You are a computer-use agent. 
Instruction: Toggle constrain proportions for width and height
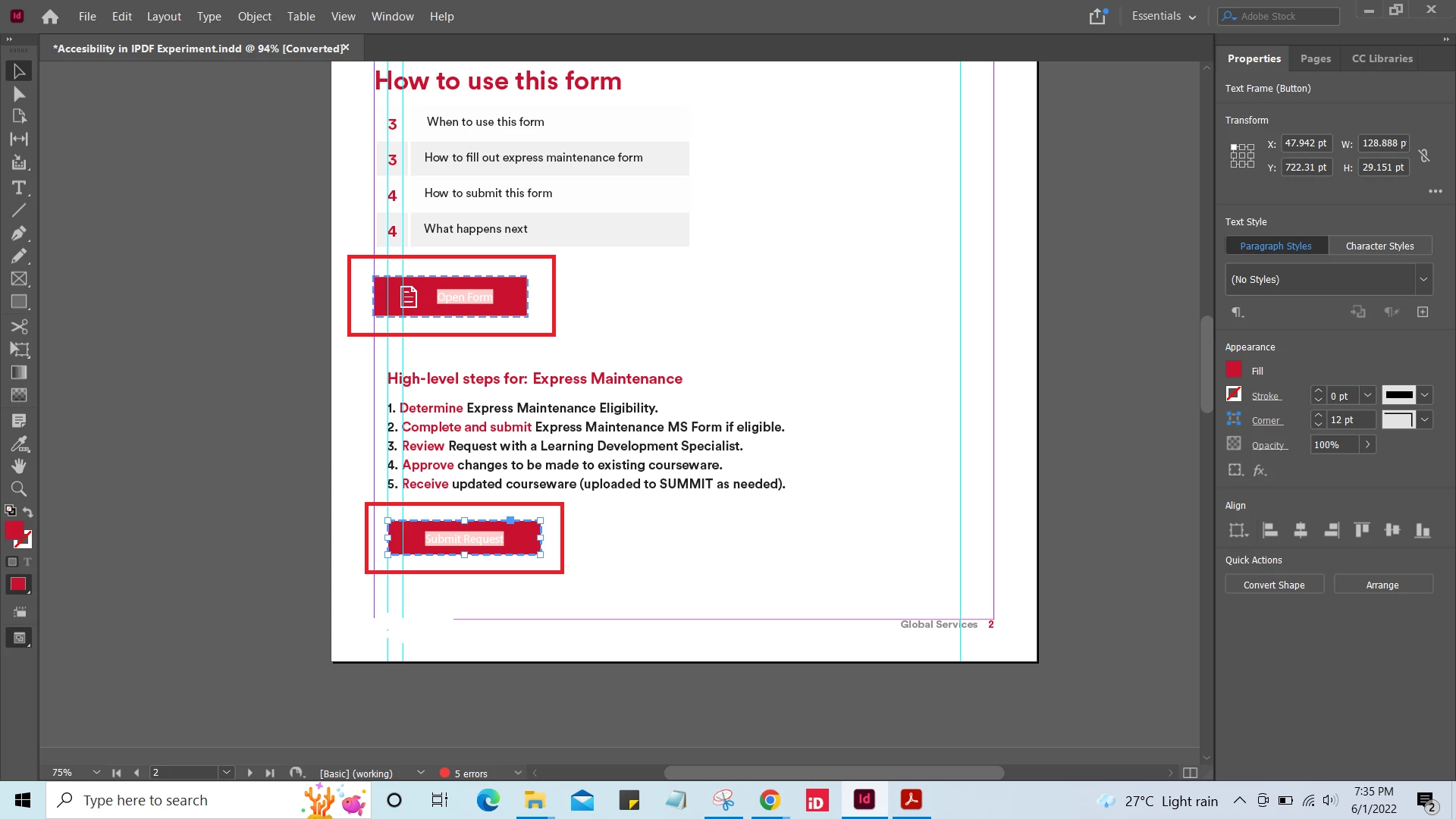click(1424, 155)
